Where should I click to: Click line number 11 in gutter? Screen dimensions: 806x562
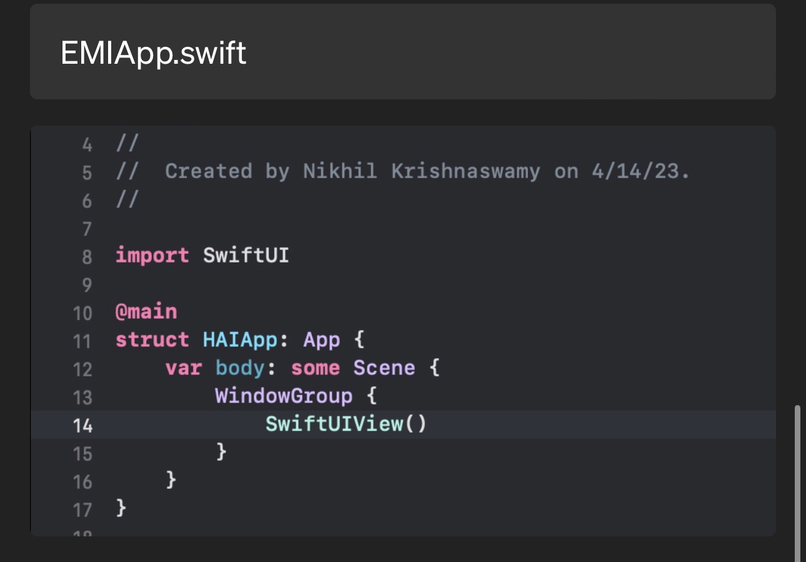tap(83, 341)
